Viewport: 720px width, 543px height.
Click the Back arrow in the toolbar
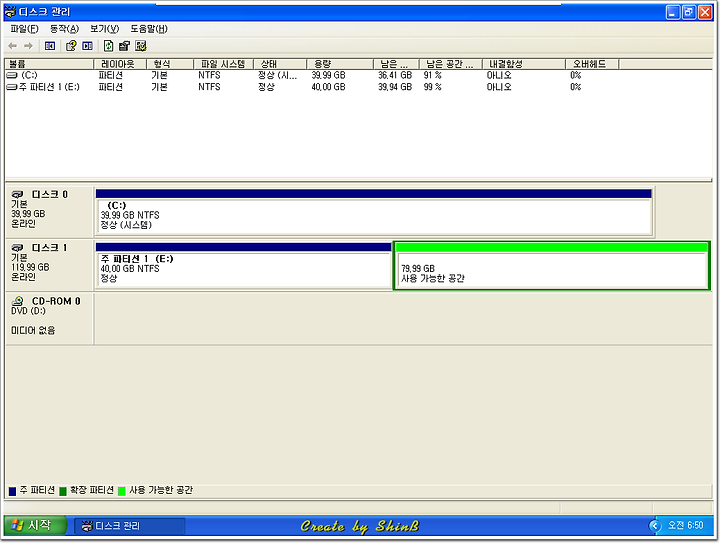coord(13,46)
